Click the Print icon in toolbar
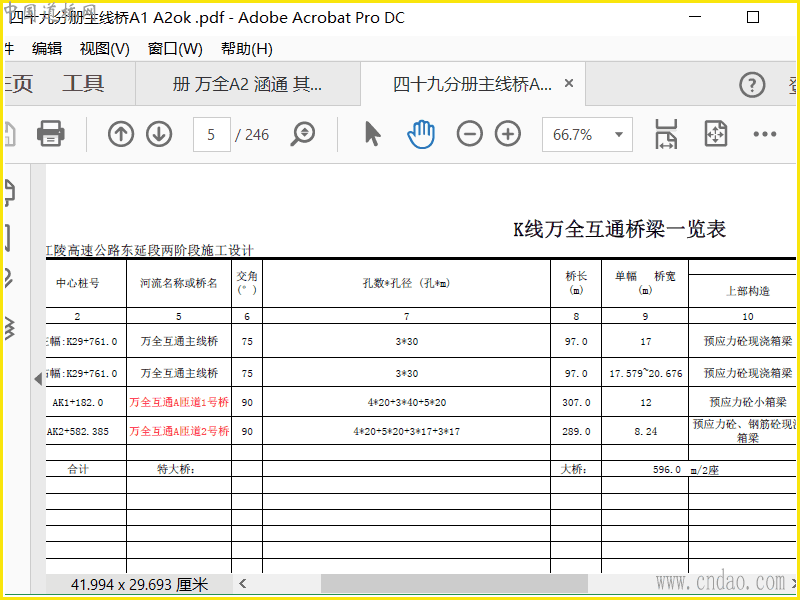Image resolution: width=800 pixels, height=600 pixels. click(x=51, y=134)
